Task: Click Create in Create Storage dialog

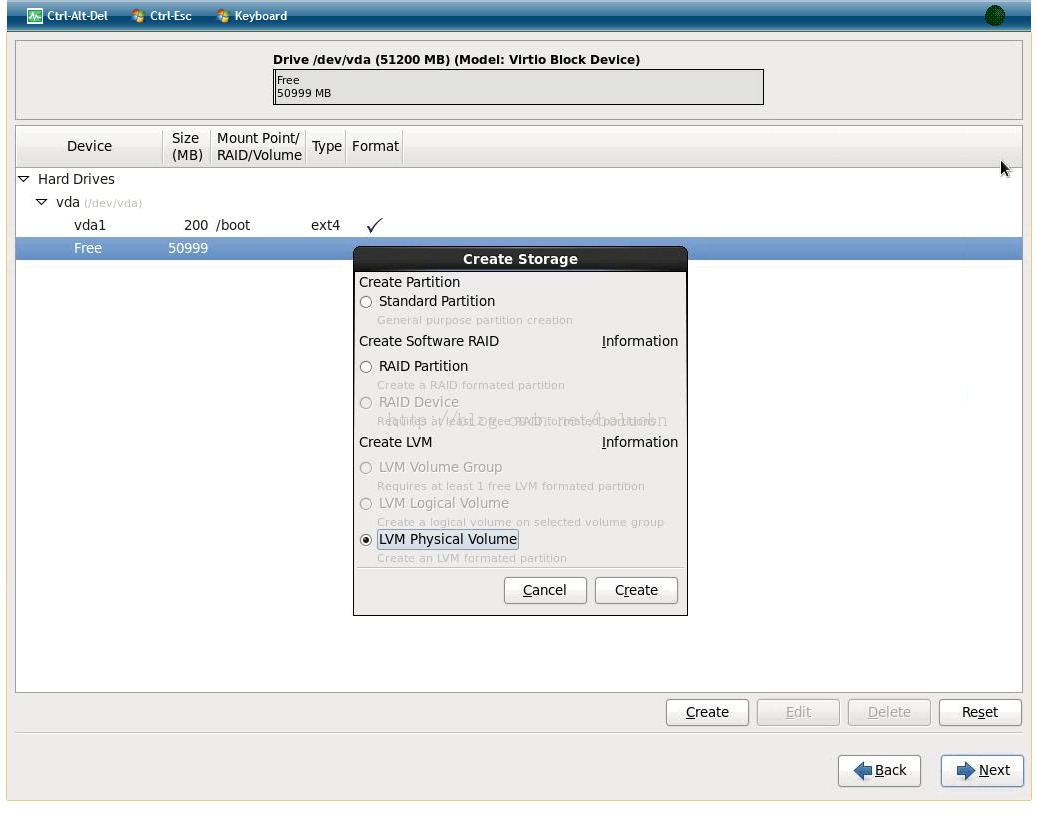Action: coord(636,590)
